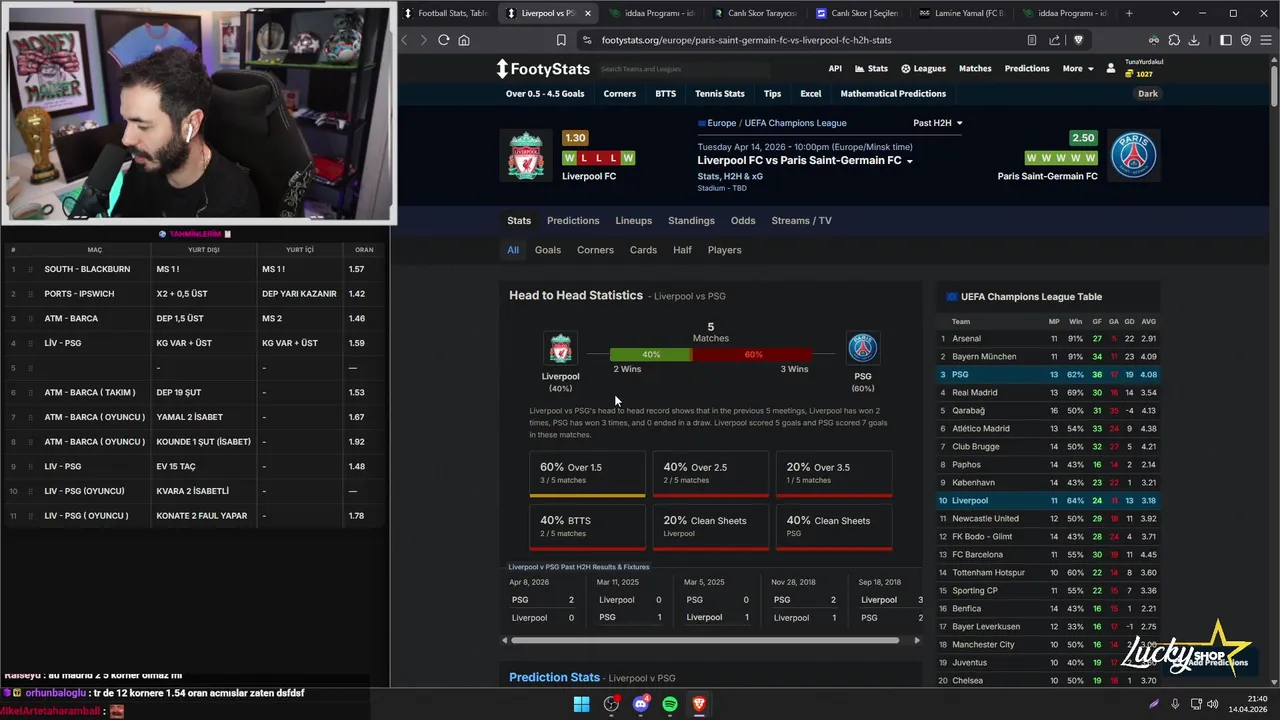Screen dimensions: 1280x720
Task: Go to browser home page icon
Action: coord(464,40)
